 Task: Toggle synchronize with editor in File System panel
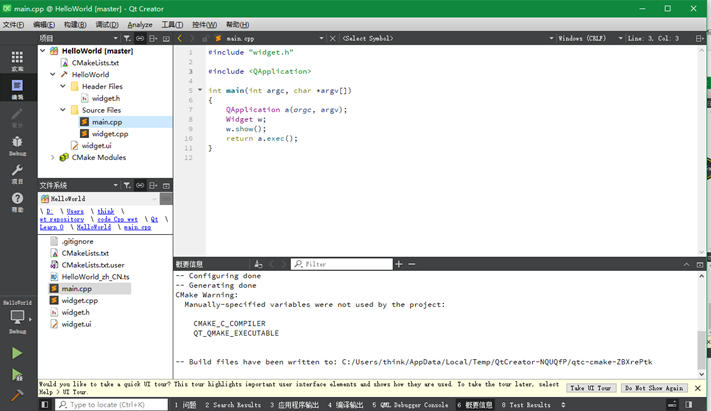click(x=140, y=185)
